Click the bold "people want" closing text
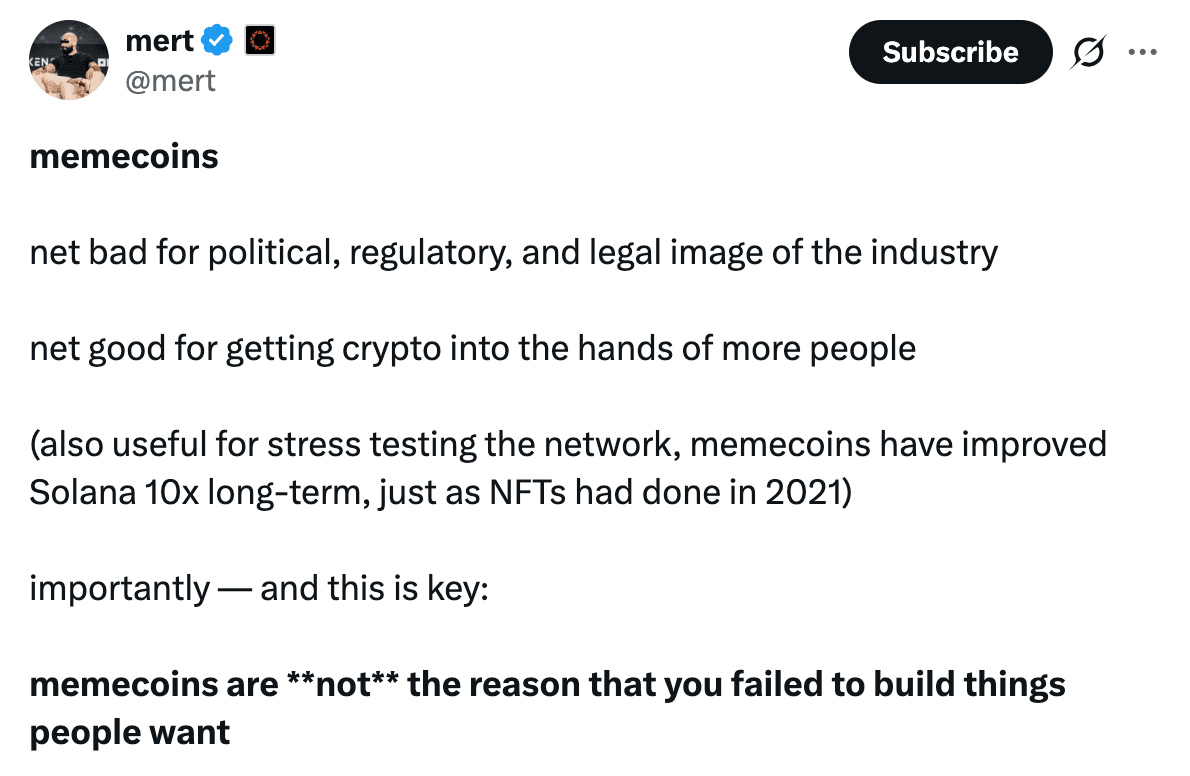 click(130, 733)
